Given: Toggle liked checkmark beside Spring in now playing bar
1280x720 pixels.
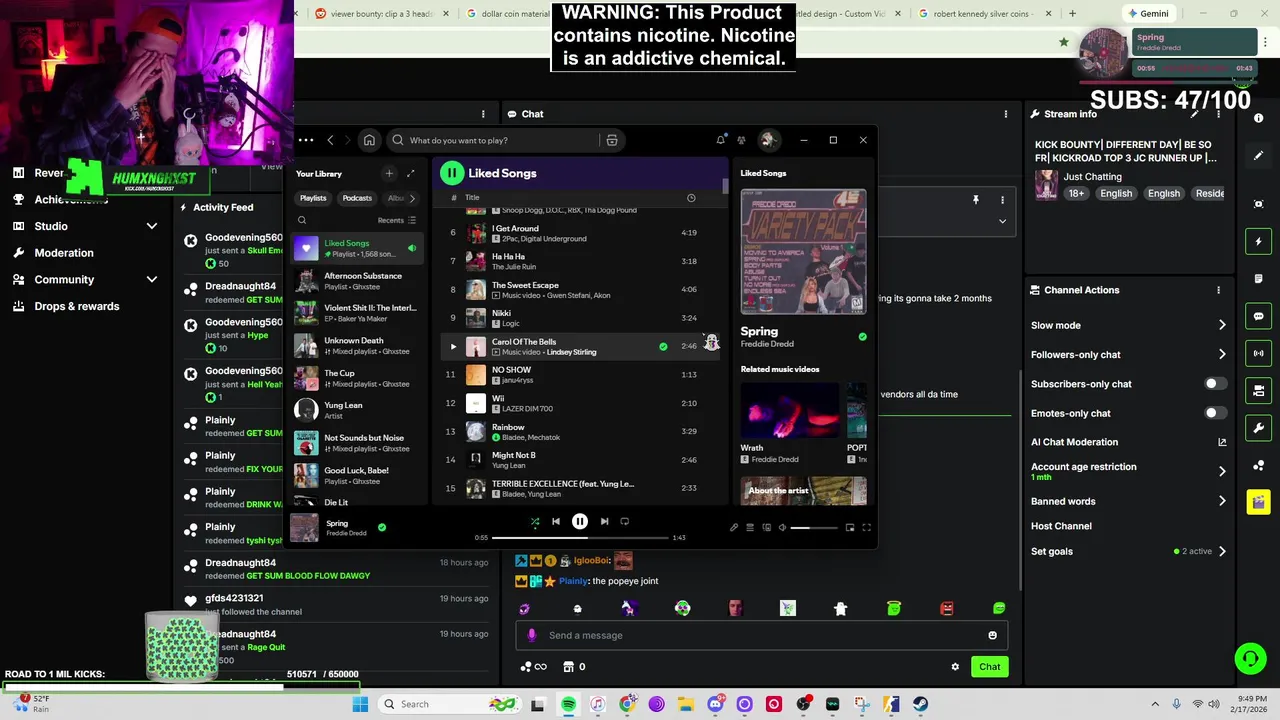Looking at the screenshot, I should pos(382,527).
